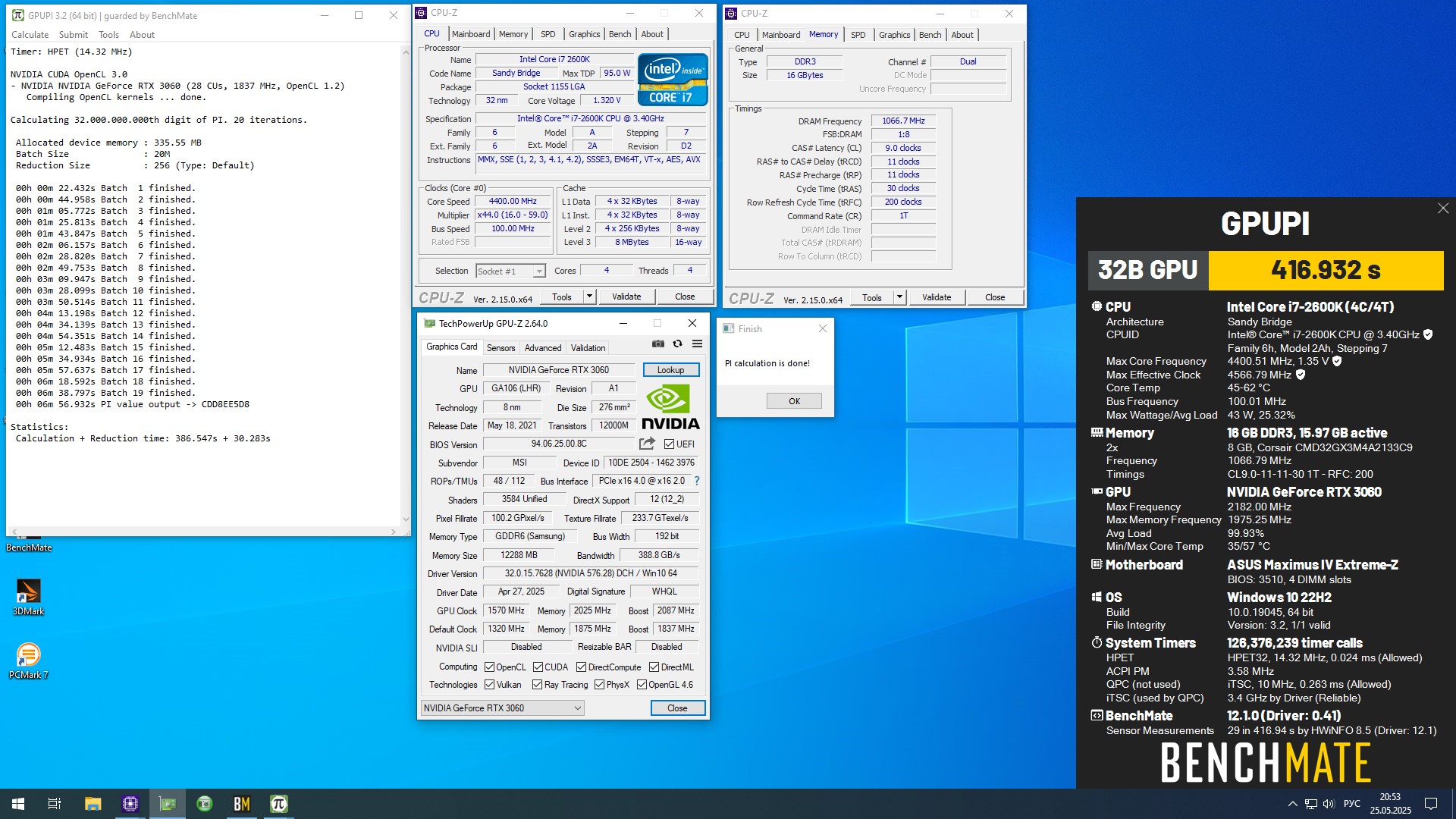Switch to the Sensors tab in GPU-Z
Image resolution: width=1456 pixels, height=819 pixels.
500,348
